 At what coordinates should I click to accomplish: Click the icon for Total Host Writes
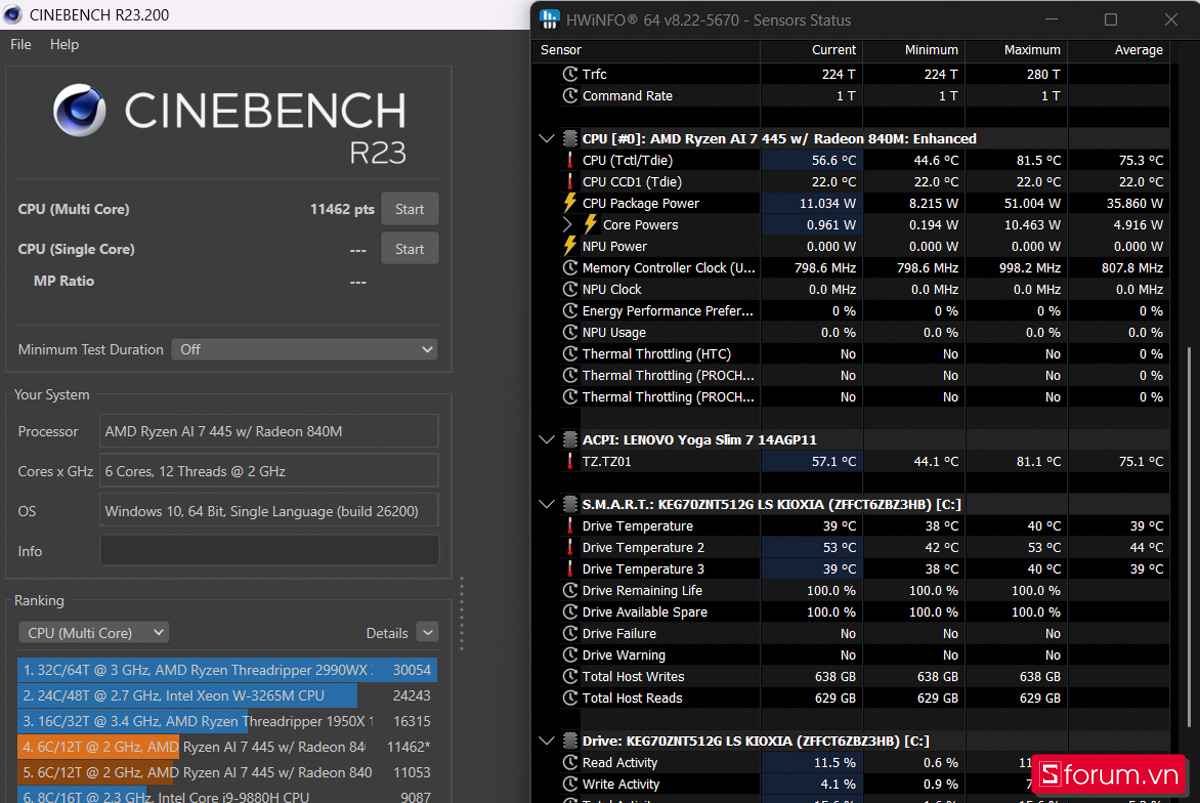tap(570, 676)
